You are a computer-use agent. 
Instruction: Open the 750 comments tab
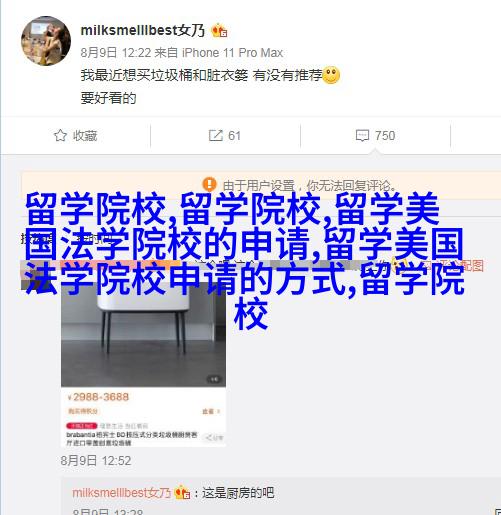coord(376,136)
